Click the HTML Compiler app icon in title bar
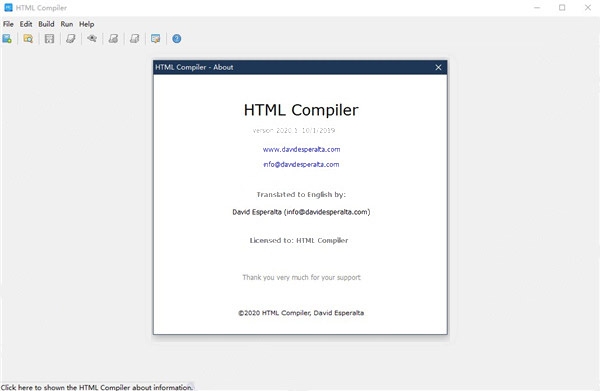Image resolution: width=600 pixels, height=391 pixels. 8,7
